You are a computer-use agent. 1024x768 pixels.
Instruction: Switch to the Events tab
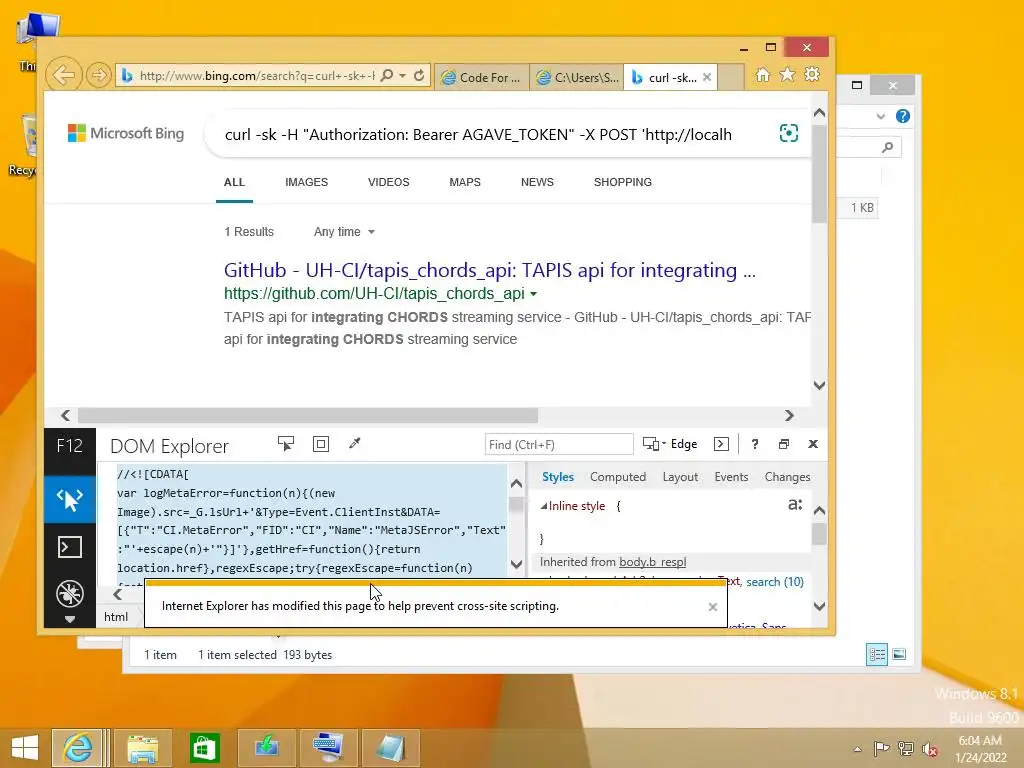[x=731, y=477]
